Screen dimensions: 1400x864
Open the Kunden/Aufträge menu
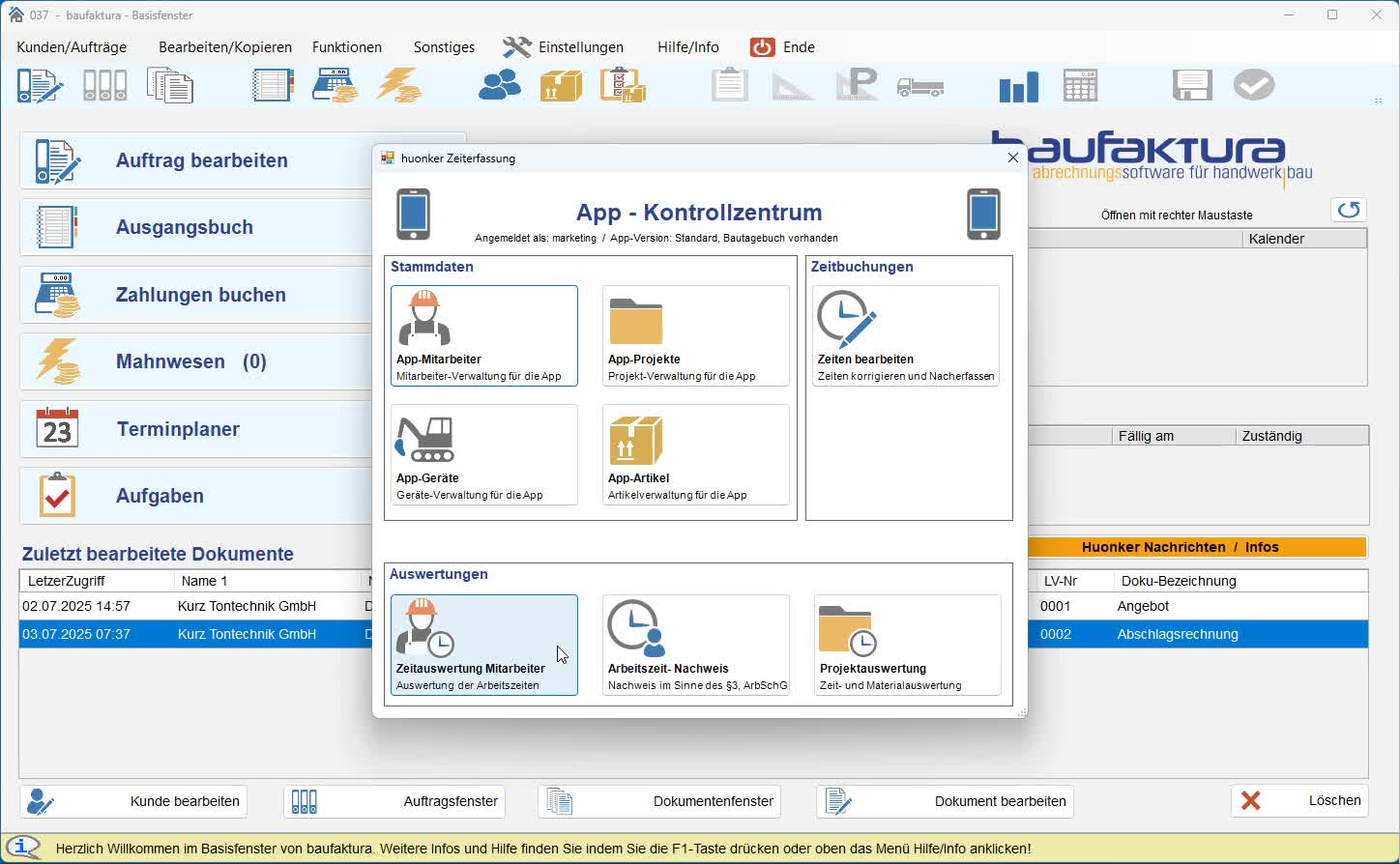click(72, 47)
